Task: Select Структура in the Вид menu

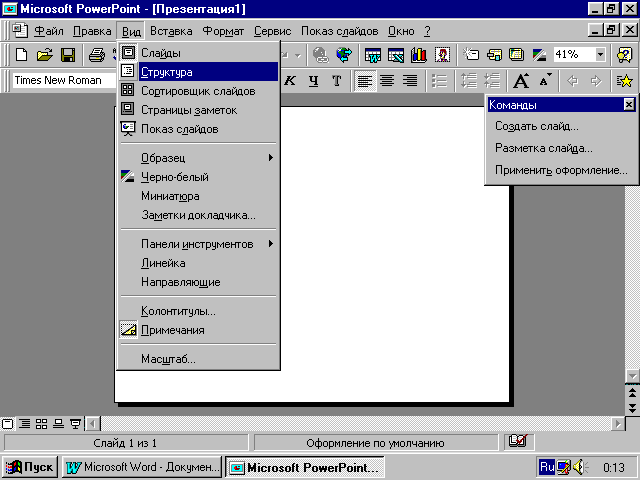Action: pos(198,72)
